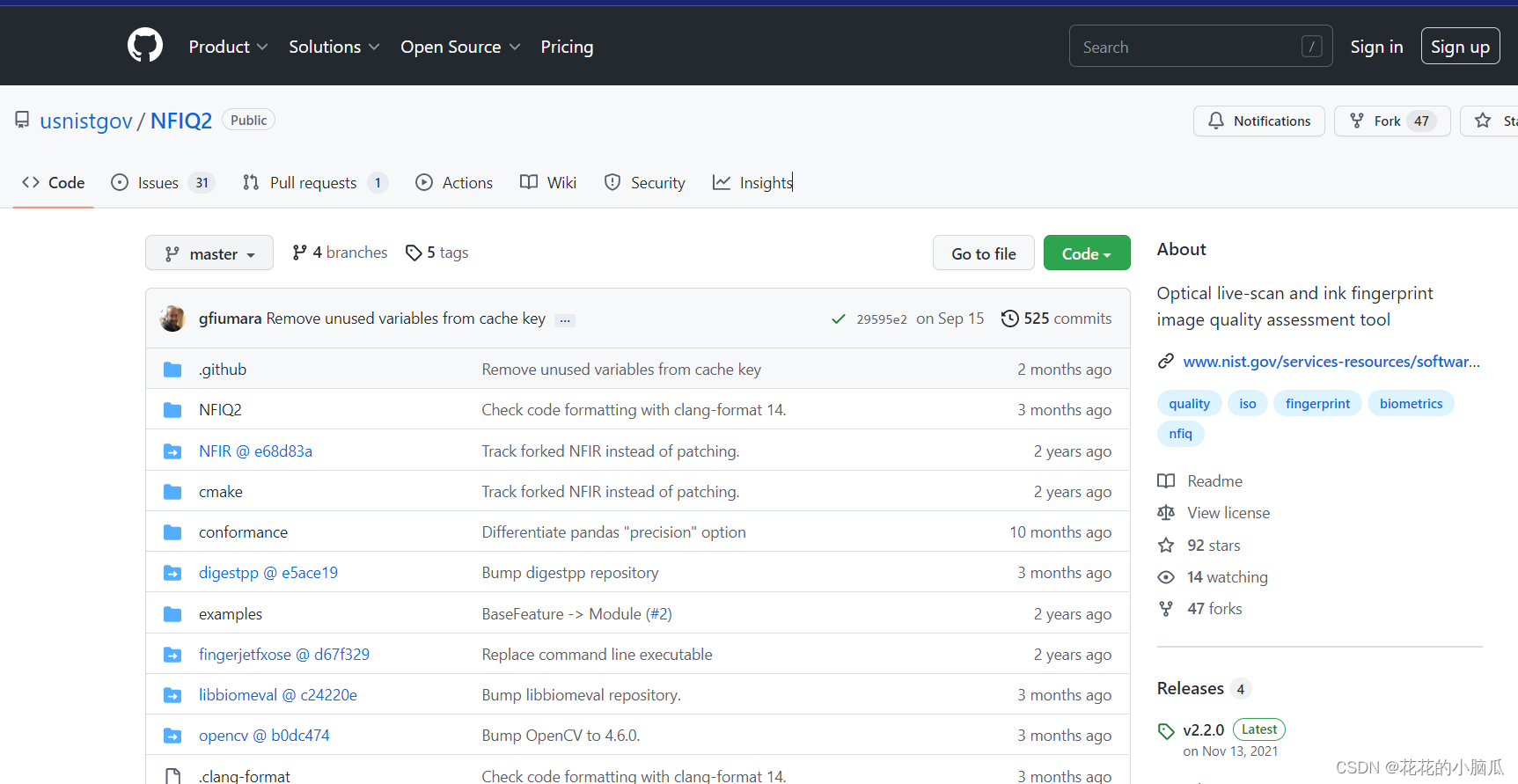Click the Go to file button

point(984,253)
